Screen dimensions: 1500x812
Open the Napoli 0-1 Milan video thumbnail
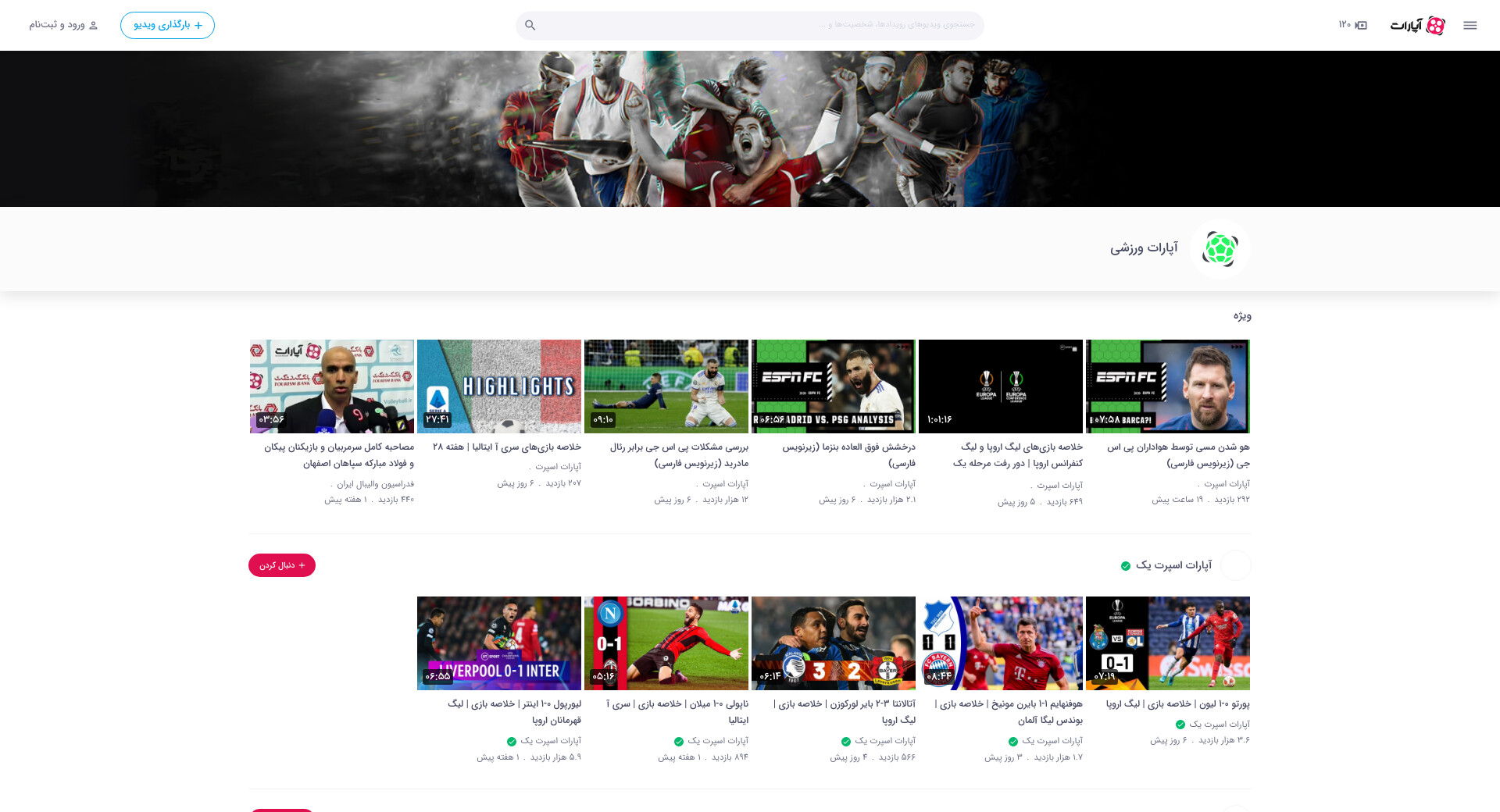666,643
